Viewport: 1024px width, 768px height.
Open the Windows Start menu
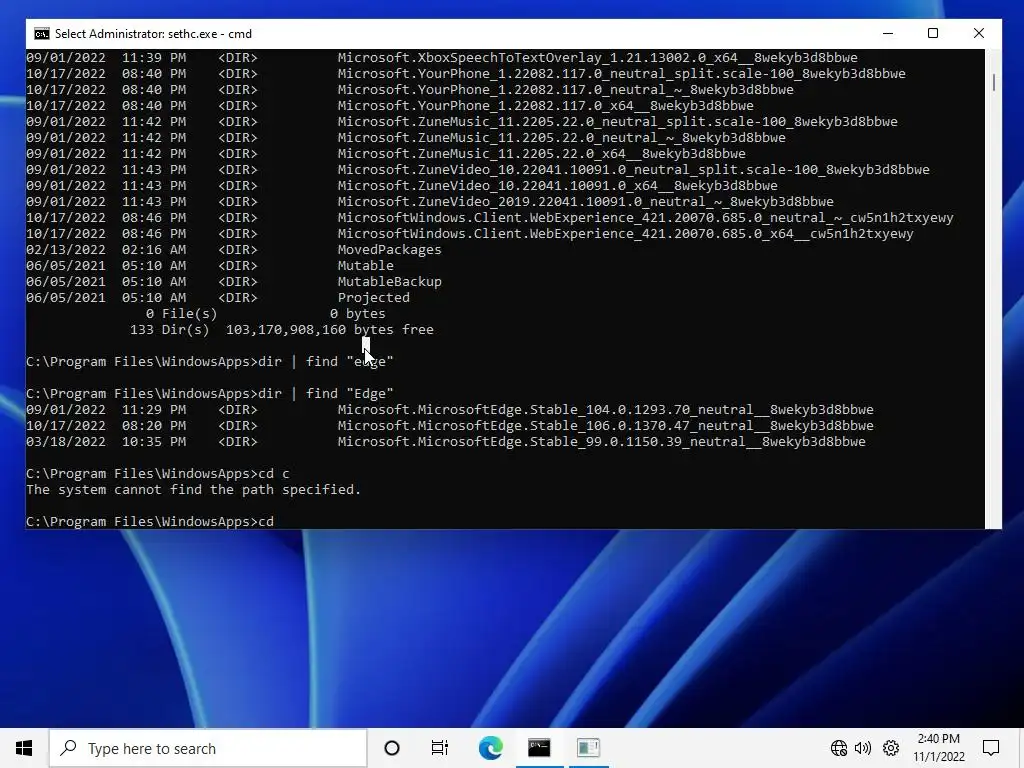pyautogui.click(x=24, y=748)
